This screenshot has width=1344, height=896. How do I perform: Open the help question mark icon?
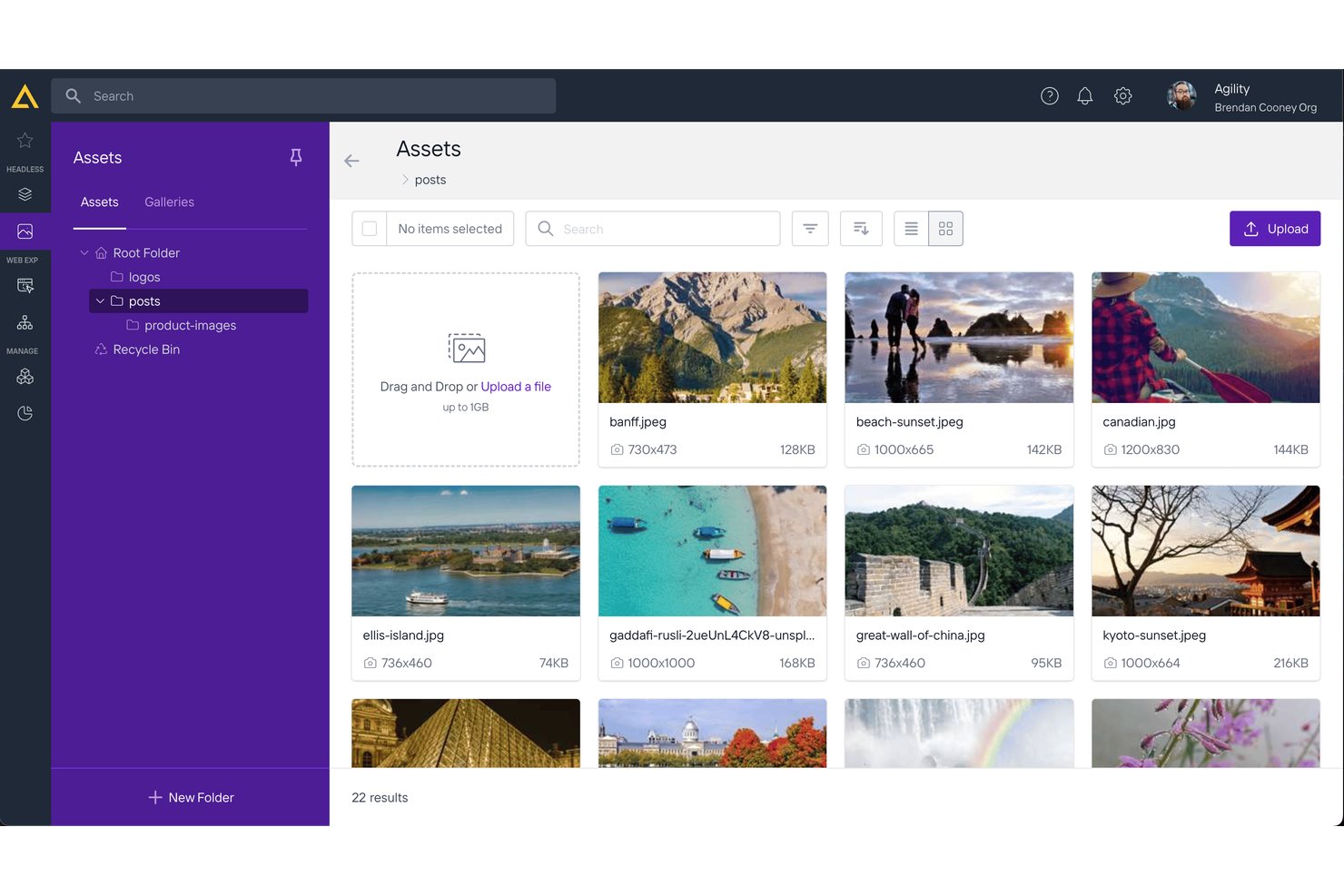coord(1050,96)
